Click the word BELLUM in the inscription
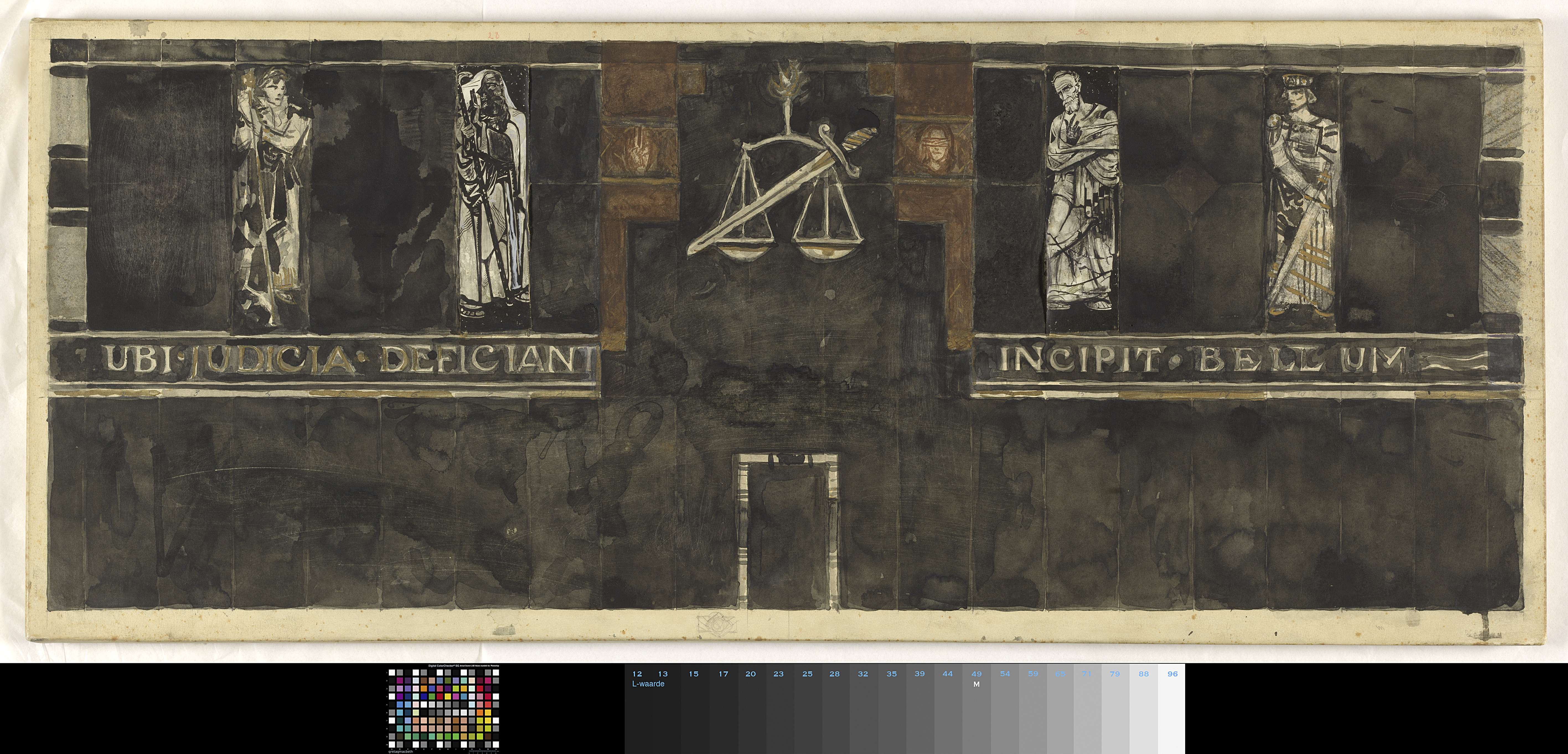 point(1303,360)
